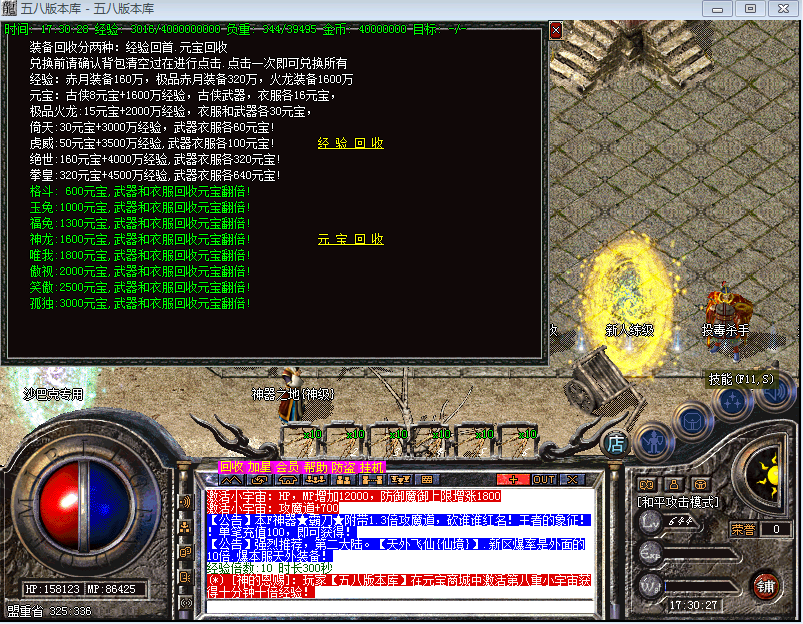Minimize the 五八版本库 game window
The height and width of the screenshot is (624, 803).
(x=717, y=9)
